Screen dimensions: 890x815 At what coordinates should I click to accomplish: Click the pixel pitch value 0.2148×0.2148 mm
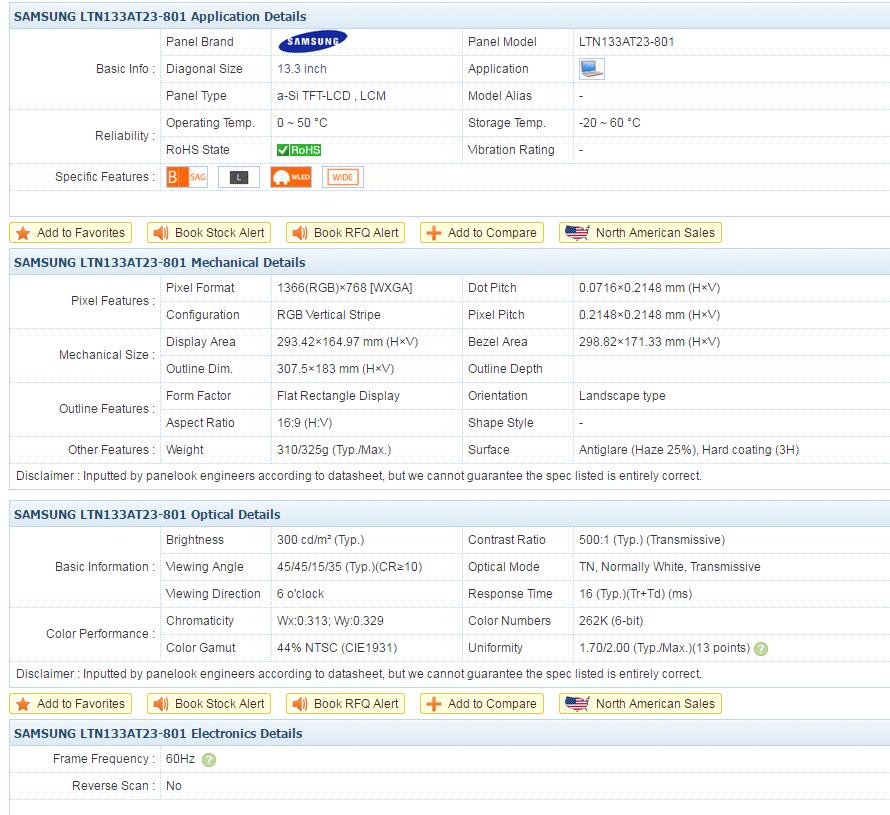(649, 314)
